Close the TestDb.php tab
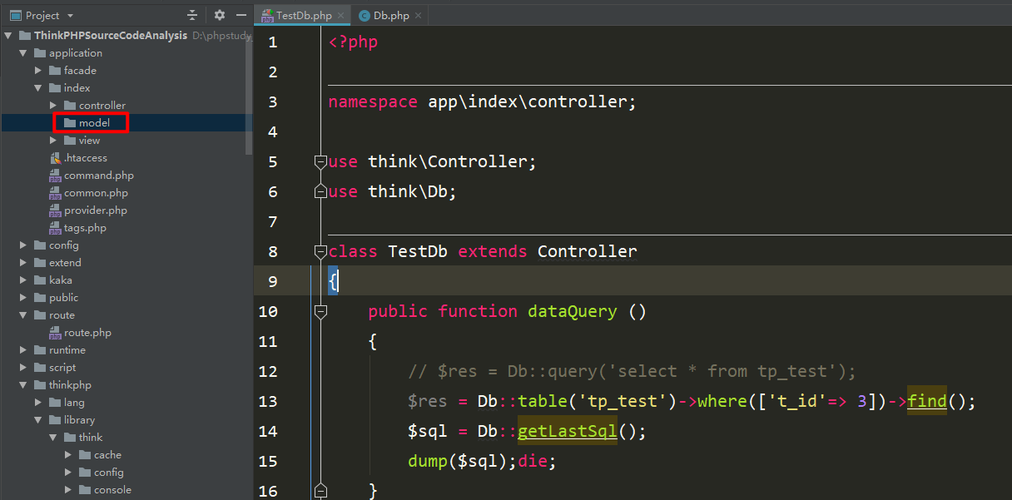Screen dimensions: 1012x500 (x=341, y=16)
